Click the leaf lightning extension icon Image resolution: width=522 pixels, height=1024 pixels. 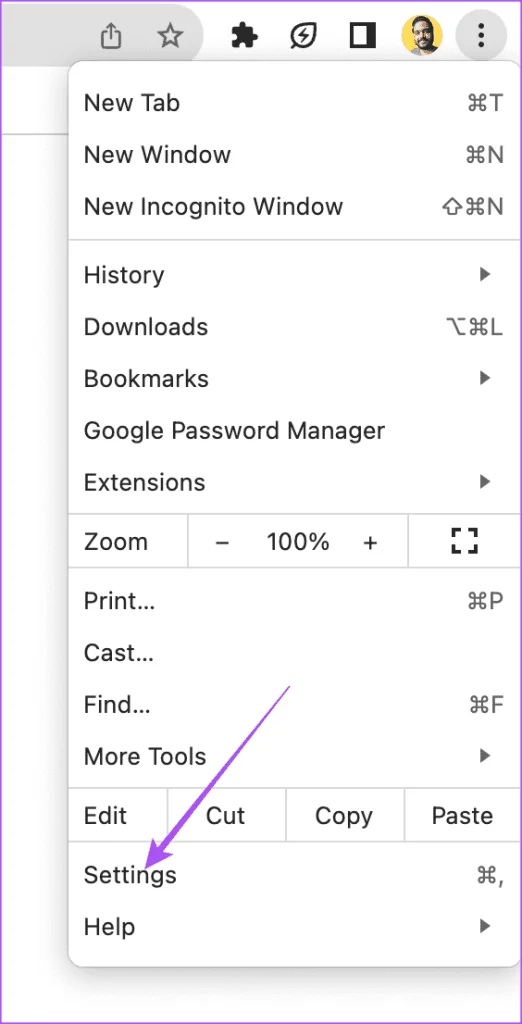[304, 36]
